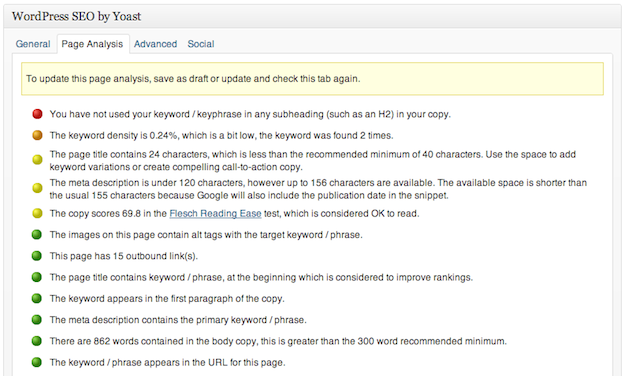Click the yellow dot beside the Flesch Reading Ease line
Viewport: 625px width, 376px height.
point(37,213)
